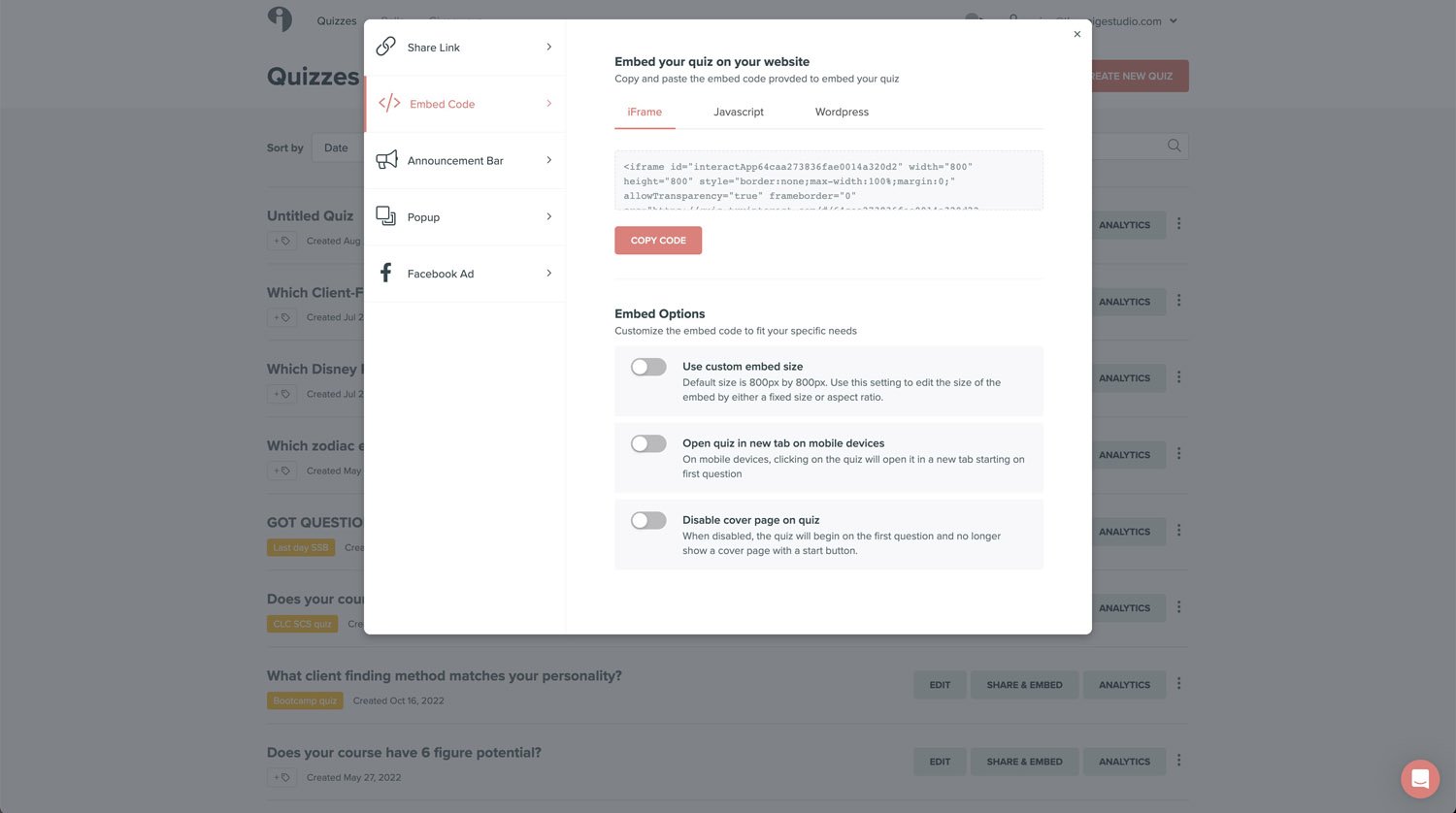
Task: Expand the Facebook Ad chevron arrow
Action: pyautogui.click(x=548, y=274)
